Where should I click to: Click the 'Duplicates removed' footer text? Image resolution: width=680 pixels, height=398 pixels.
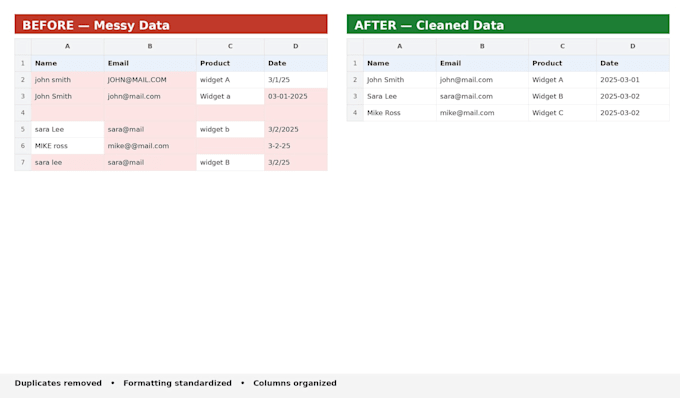coord(58,383)
